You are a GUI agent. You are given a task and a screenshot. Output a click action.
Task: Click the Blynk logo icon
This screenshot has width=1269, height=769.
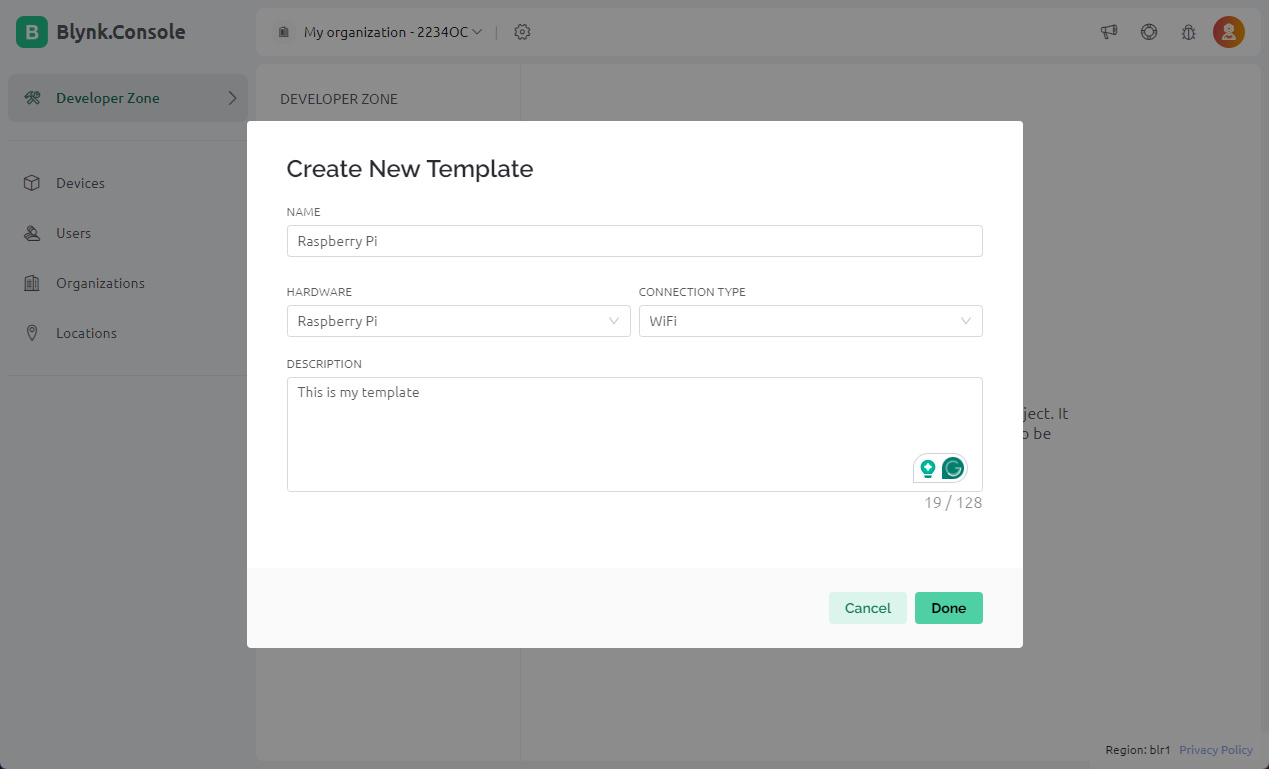32,32
